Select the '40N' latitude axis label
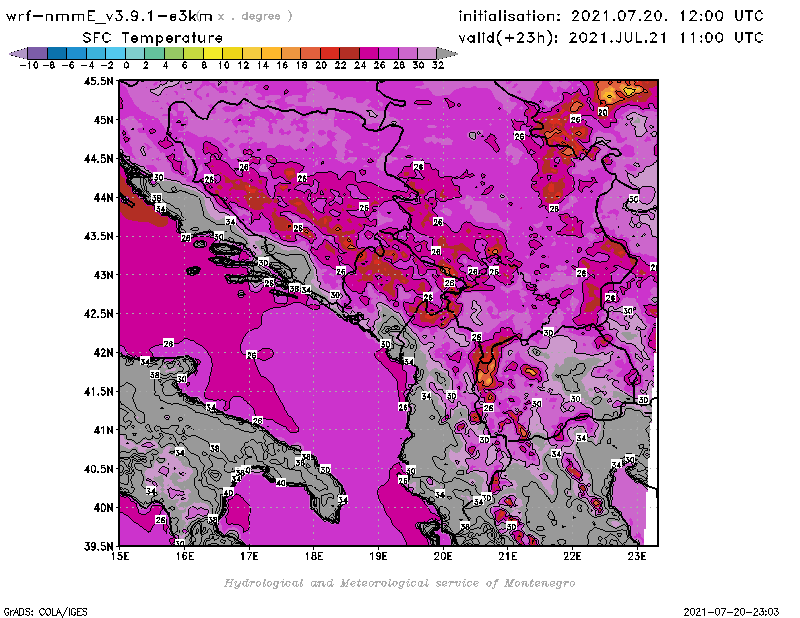800x618 pixels. tap(103, 508)
